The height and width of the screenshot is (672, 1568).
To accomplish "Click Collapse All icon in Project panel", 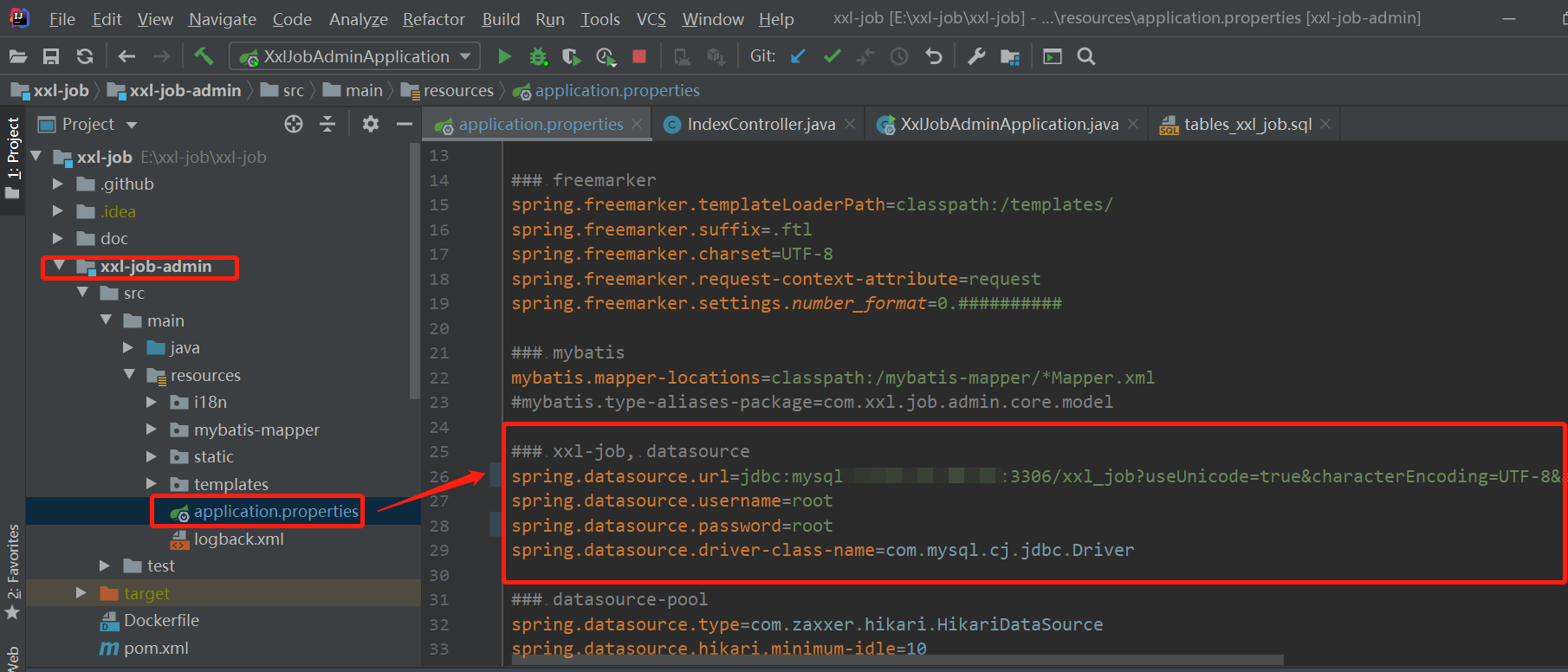I will pos(327,124).
